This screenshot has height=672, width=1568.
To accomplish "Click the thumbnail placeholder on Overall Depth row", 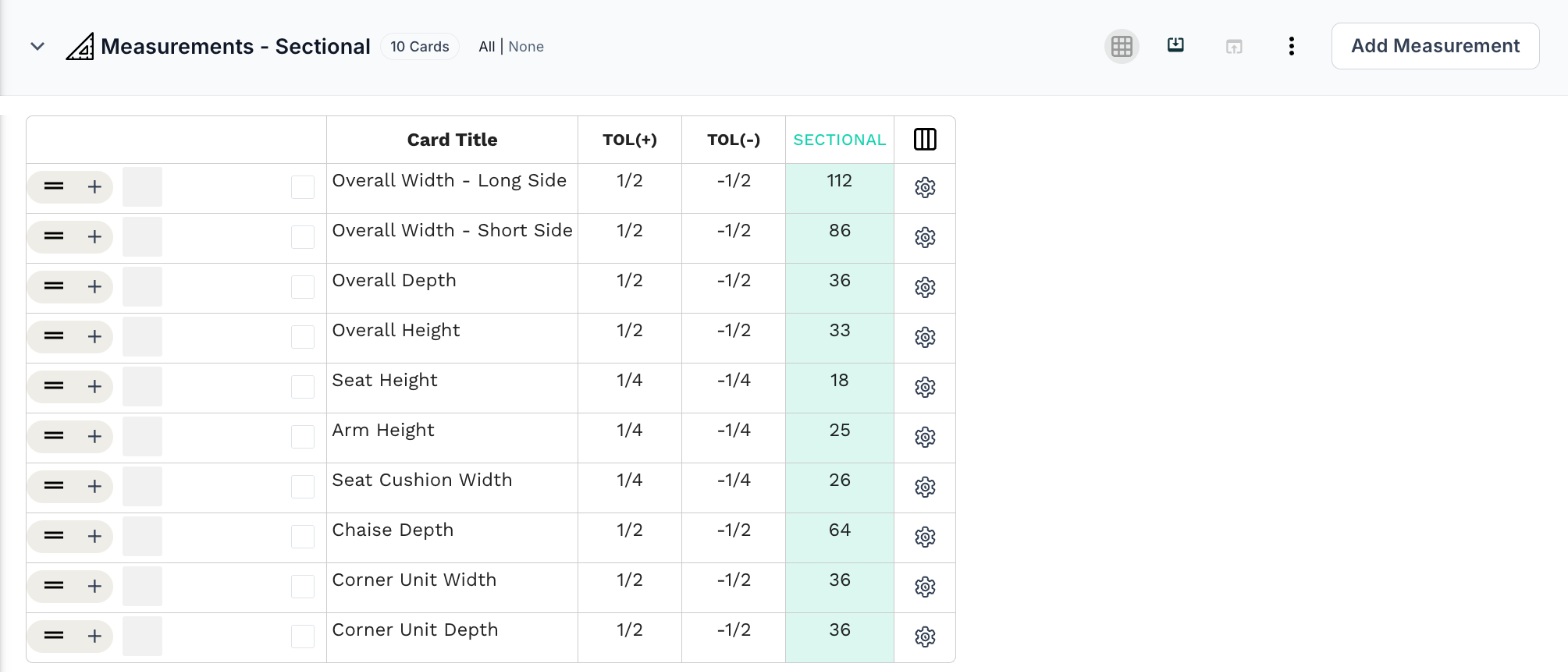I will click(x=142, y=287).
